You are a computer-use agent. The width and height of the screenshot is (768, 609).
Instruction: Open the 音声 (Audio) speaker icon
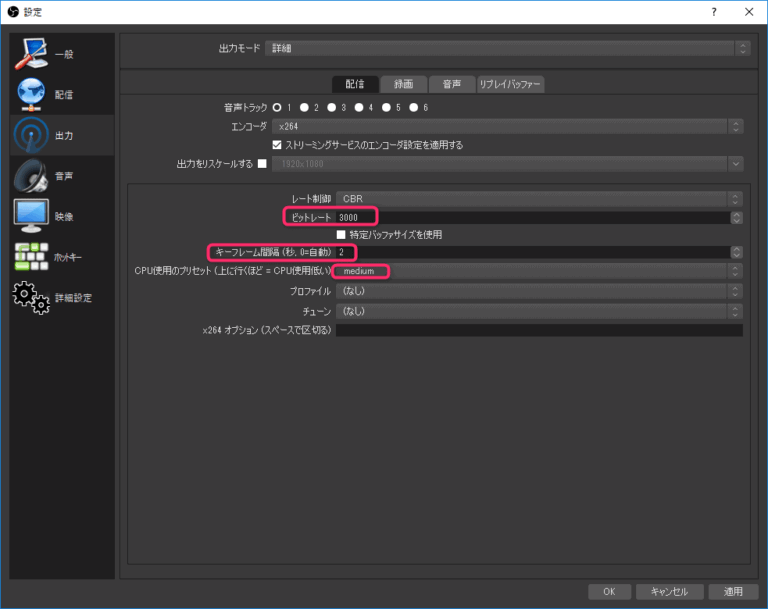click(30, 176)
